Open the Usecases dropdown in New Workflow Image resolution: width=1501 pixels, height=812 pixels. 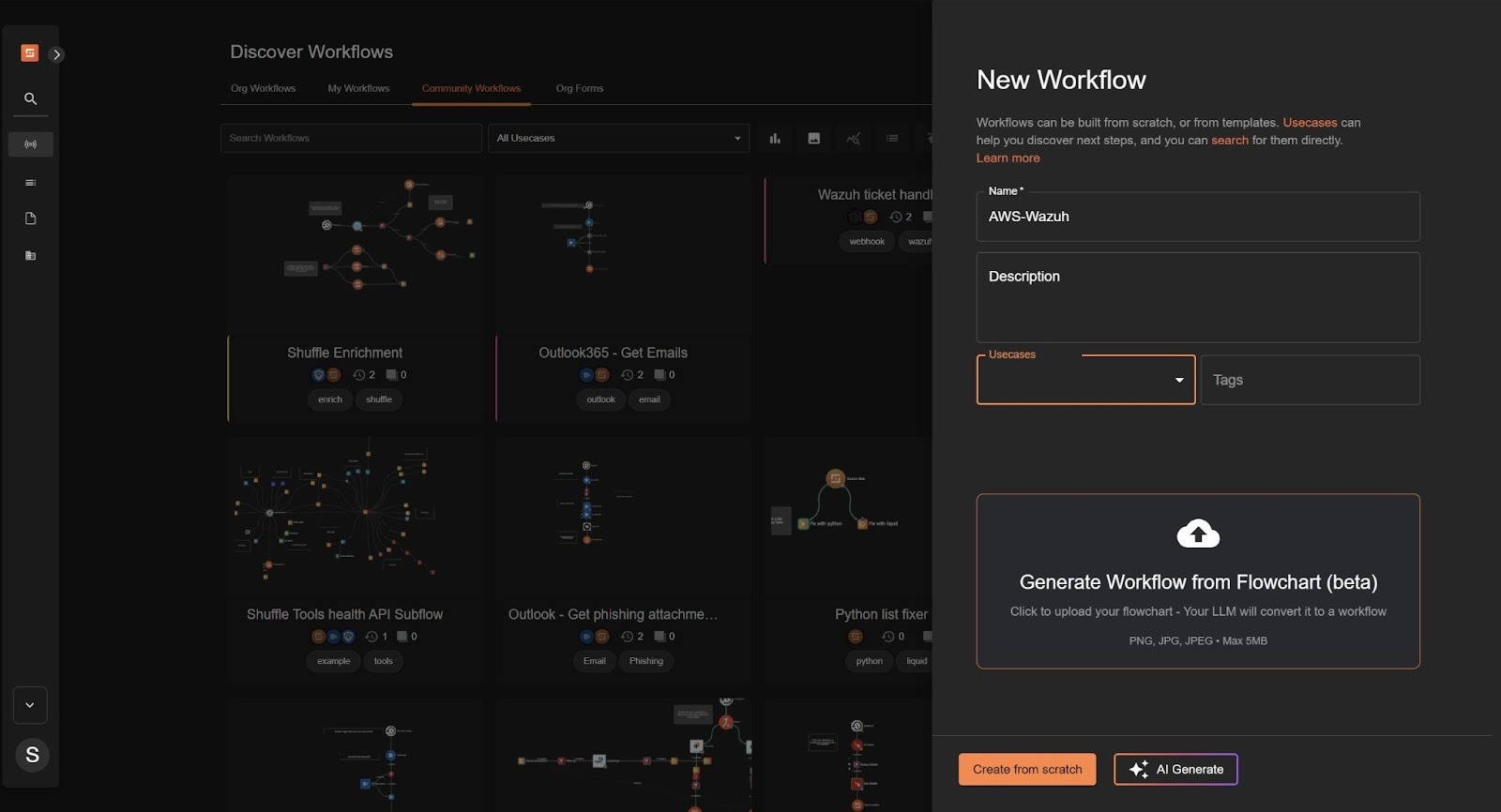click(x=1085, y=380)
